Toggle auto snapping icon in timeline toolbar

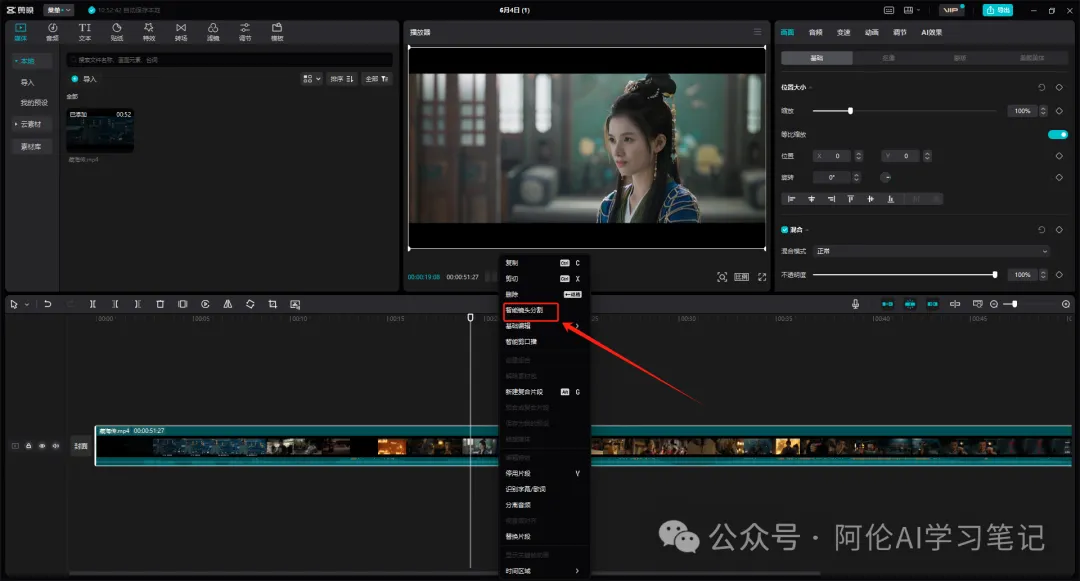[910, 304]
